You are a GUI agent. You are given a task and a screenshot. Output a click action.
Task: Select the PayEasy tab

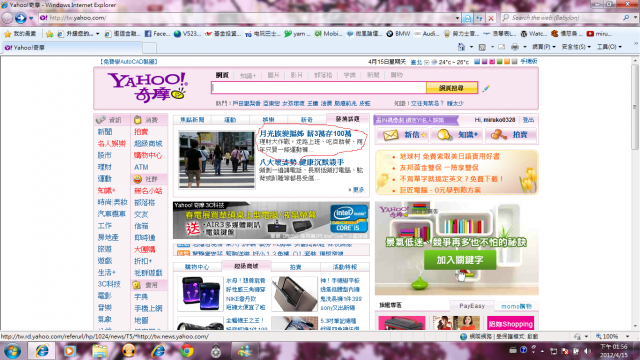472,306
